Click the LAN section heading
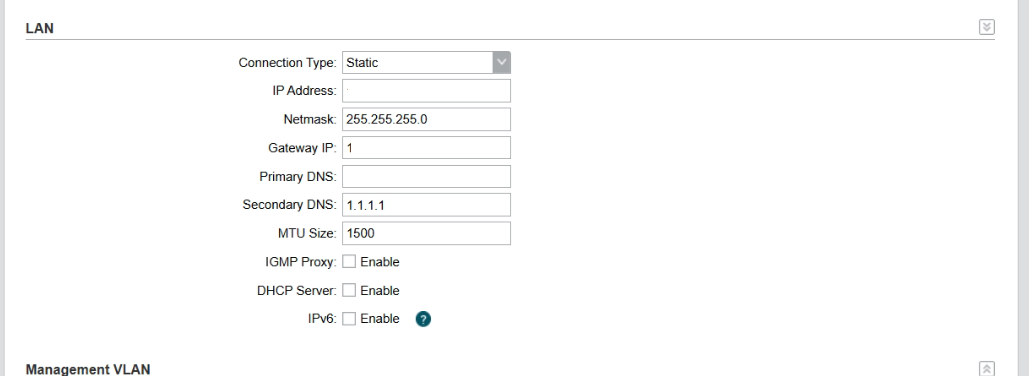Viewport: 1029px width, 376px height. 39,28
